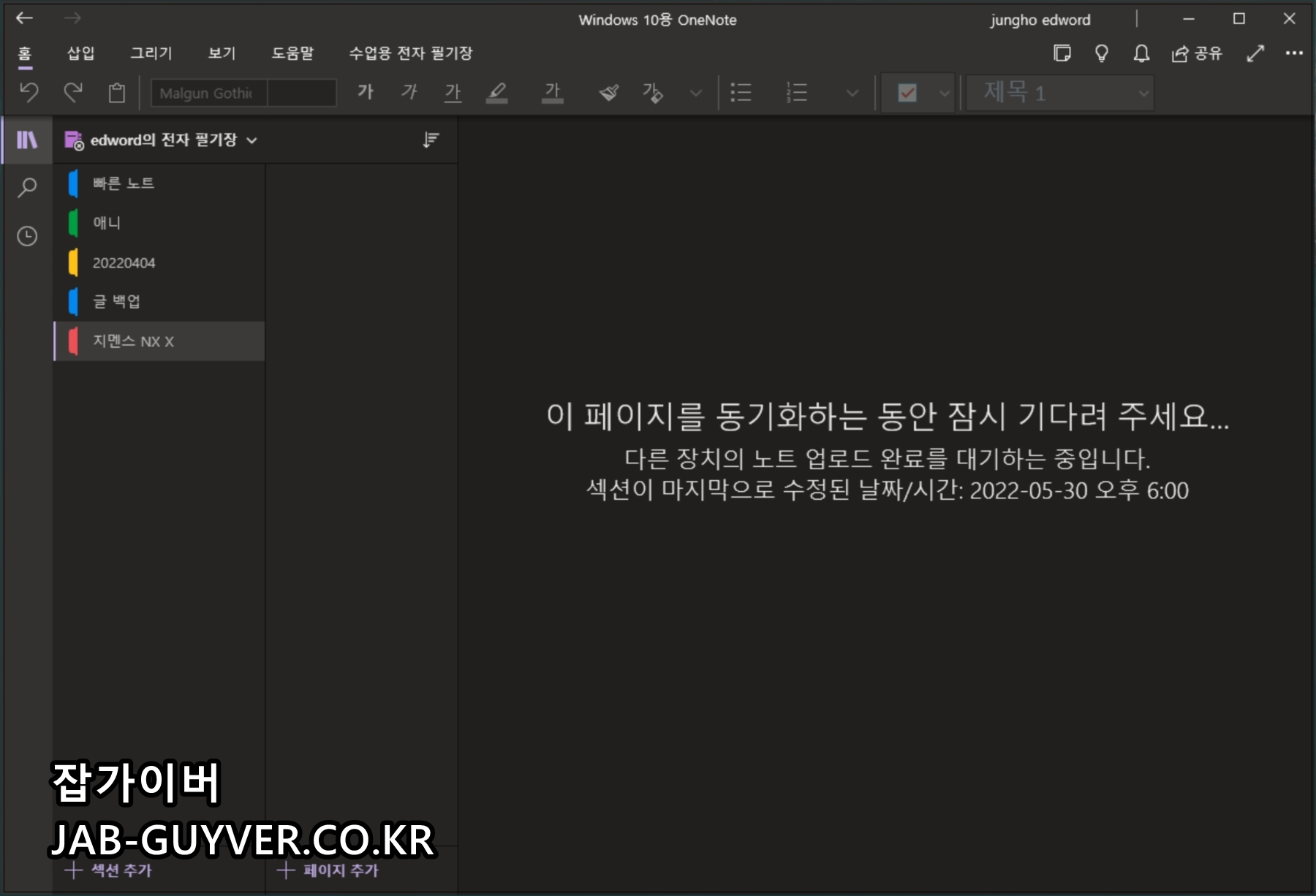
Task: Undo the last action
Action: (29, 93)
